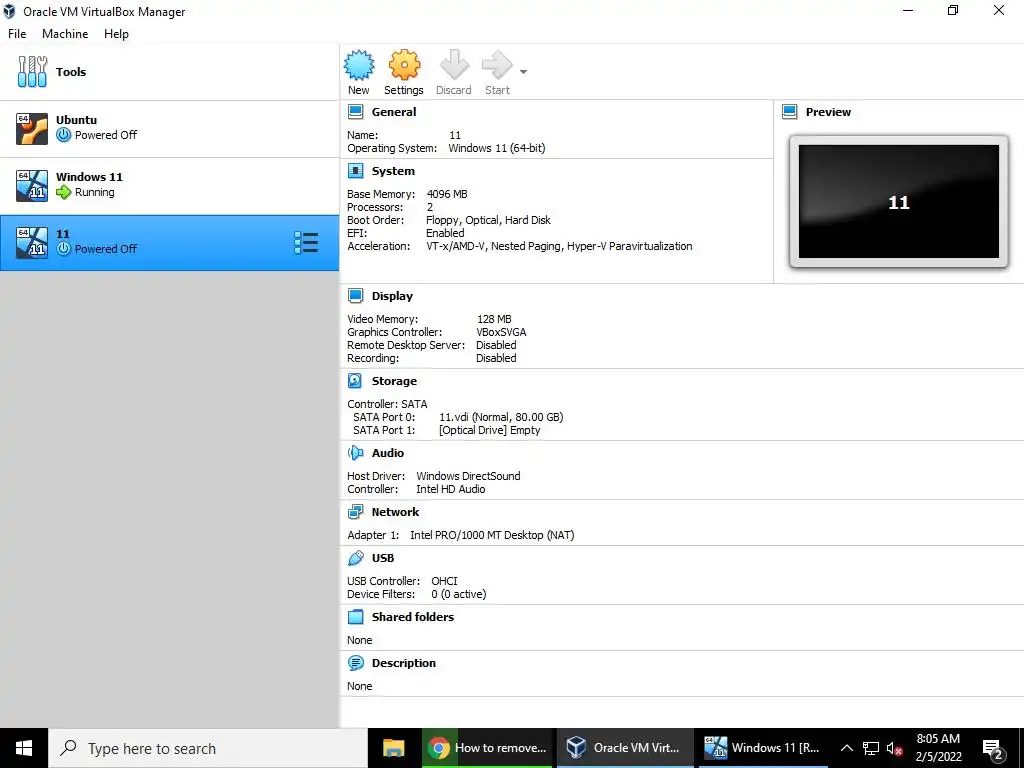Open the Description heading link
The image size is (1024, 768).
[x=404, y=663]
